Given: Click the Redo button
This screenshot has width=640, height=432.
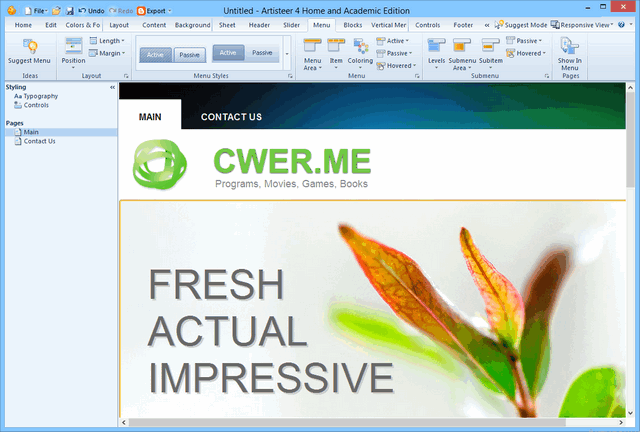Looking at the screenshot, I should point(121,11).
